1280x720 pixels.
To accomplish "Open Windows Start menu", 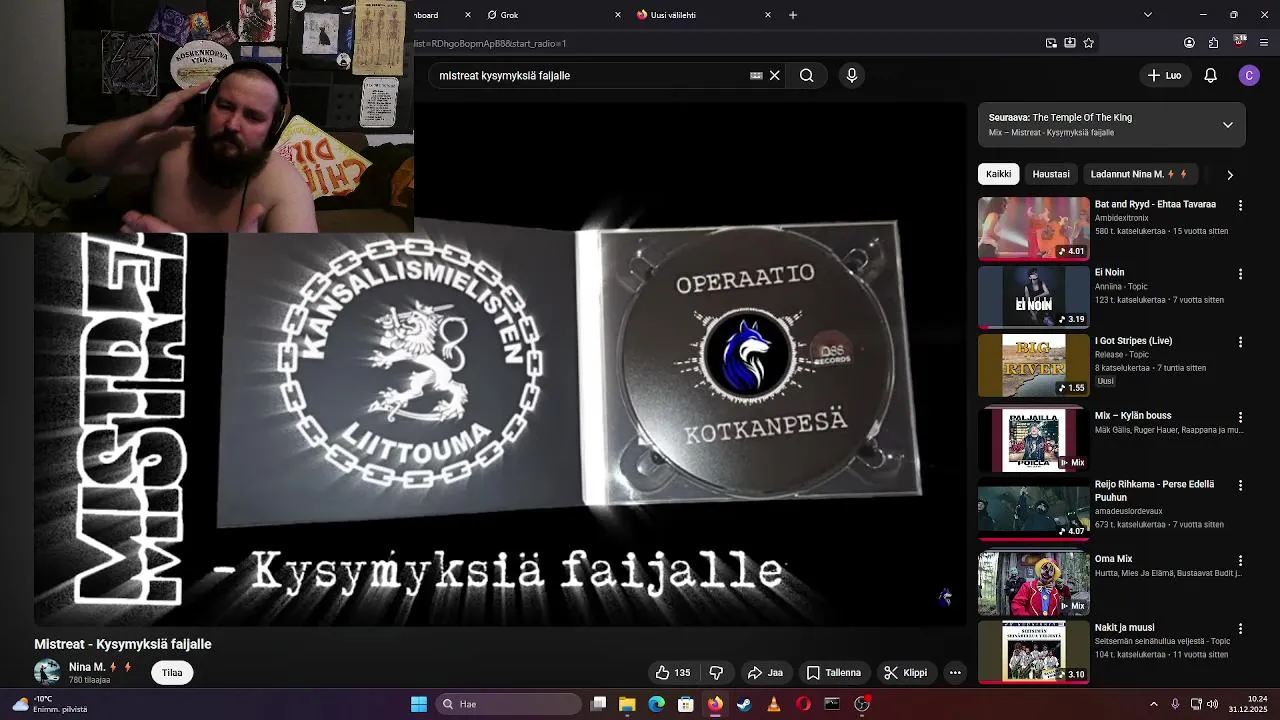I will point(419,704).
